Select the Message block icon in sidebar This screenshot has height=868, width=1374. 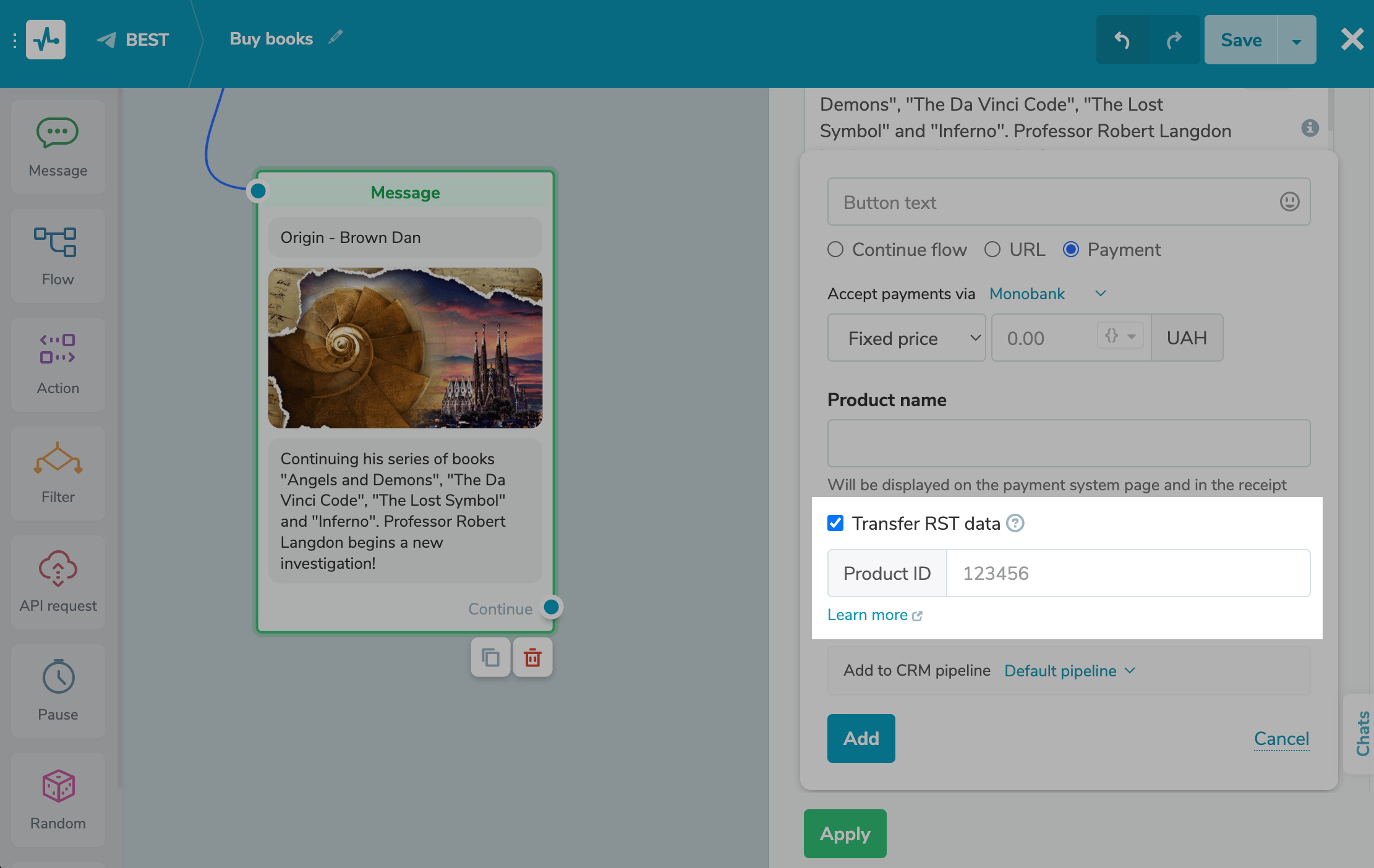(58, 133)
